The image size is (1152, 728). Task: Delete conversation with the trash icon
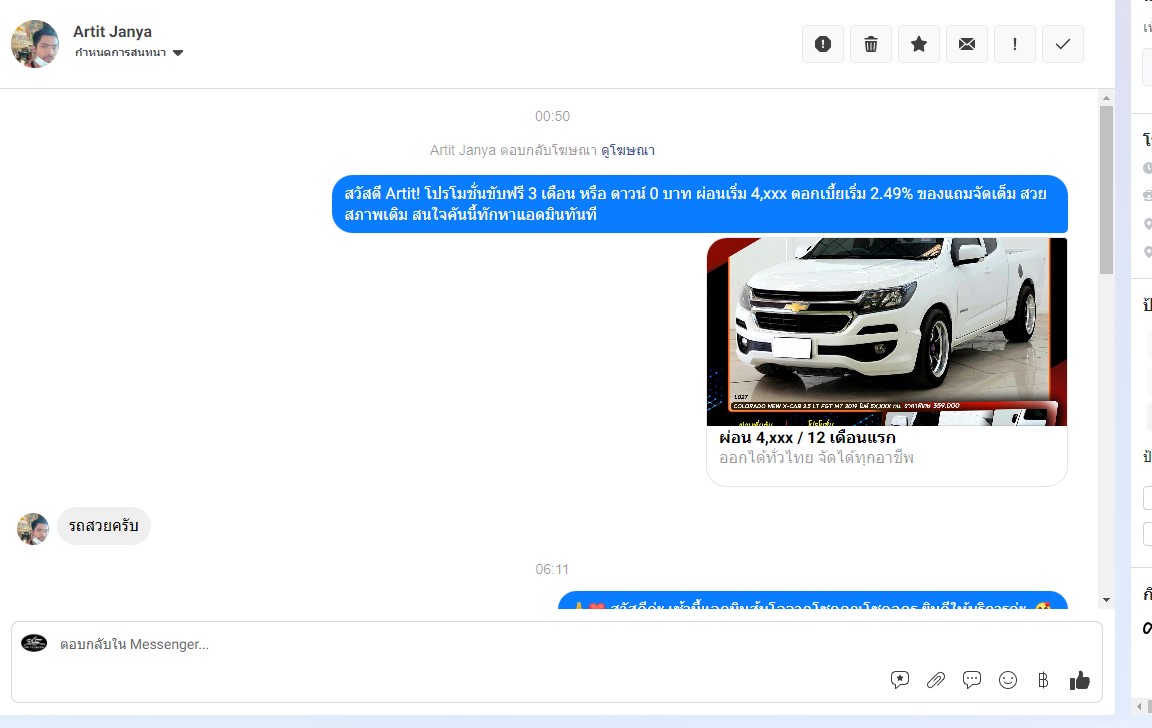[x=871, y=44]
